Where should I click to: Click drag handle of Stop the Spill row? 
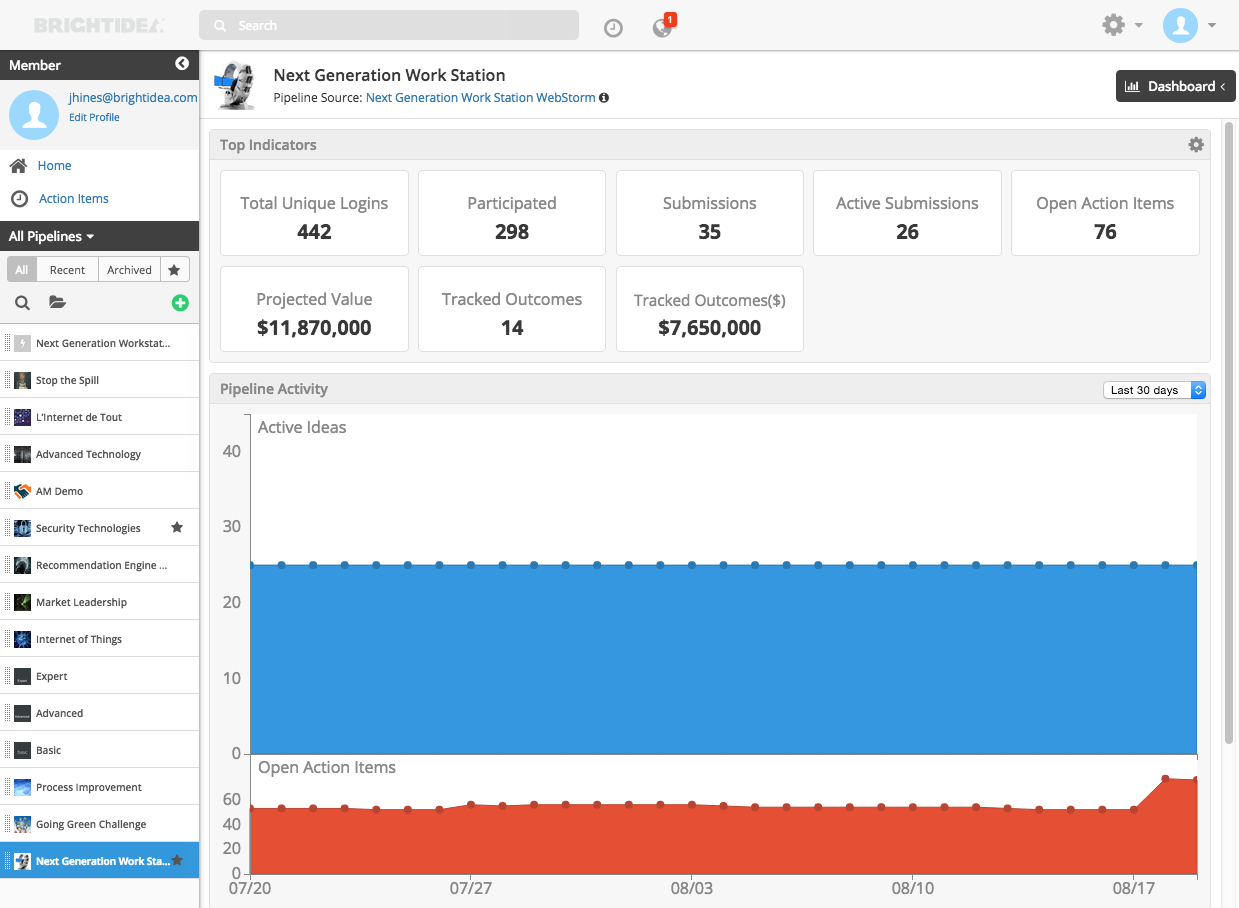tap(8, 380)
